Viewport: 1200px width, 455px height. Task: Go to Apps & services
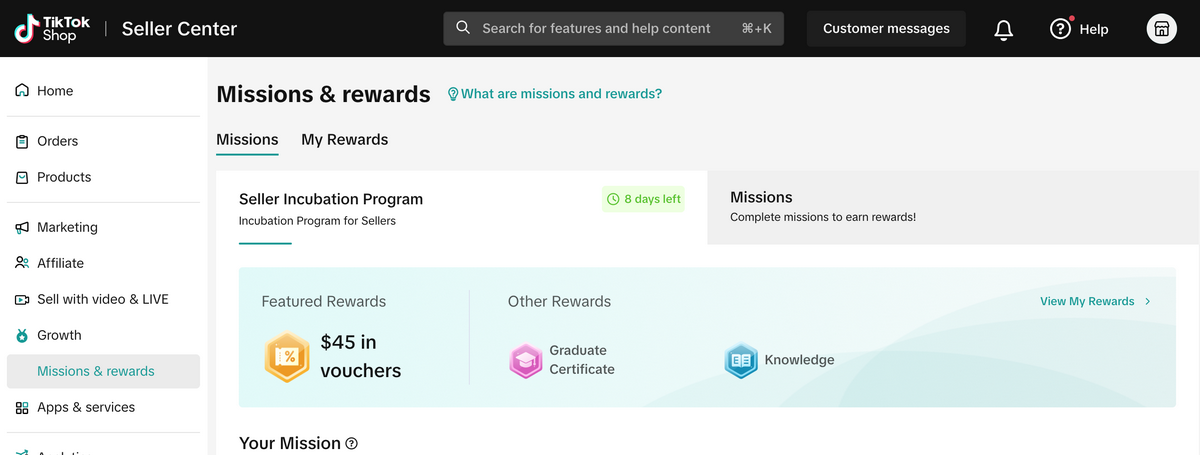[85, 407]
